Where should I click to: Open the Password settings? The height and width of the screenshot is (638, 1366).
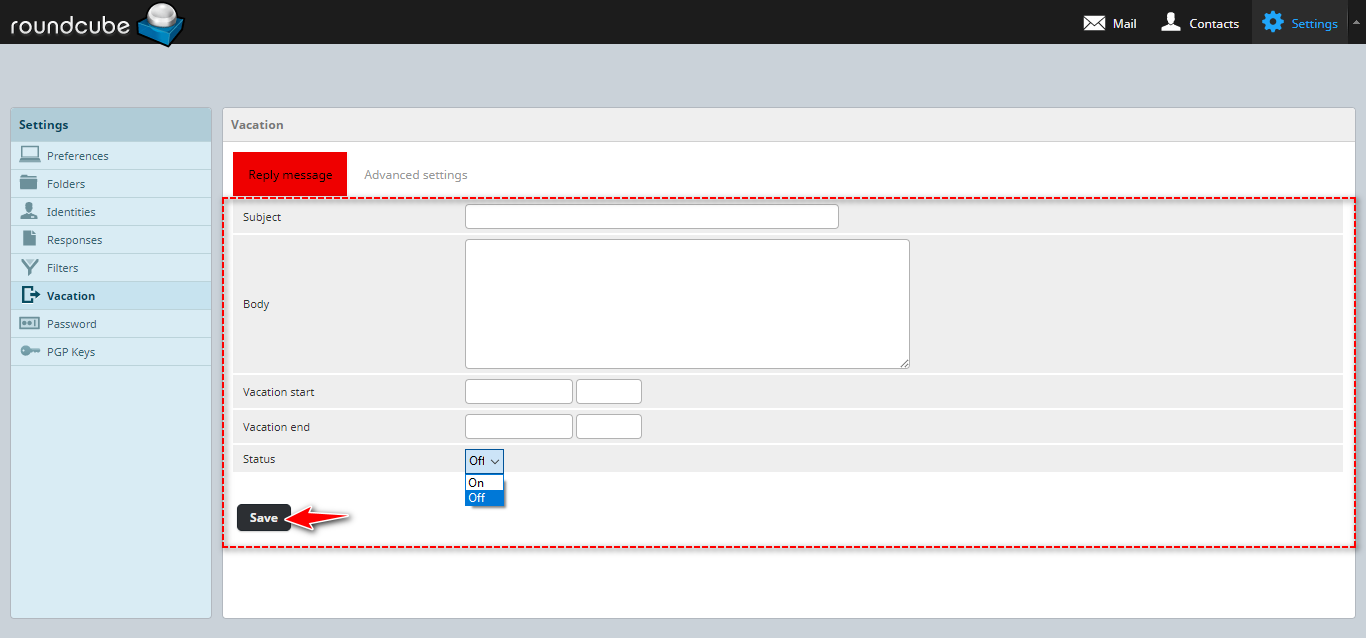point(111,323)
